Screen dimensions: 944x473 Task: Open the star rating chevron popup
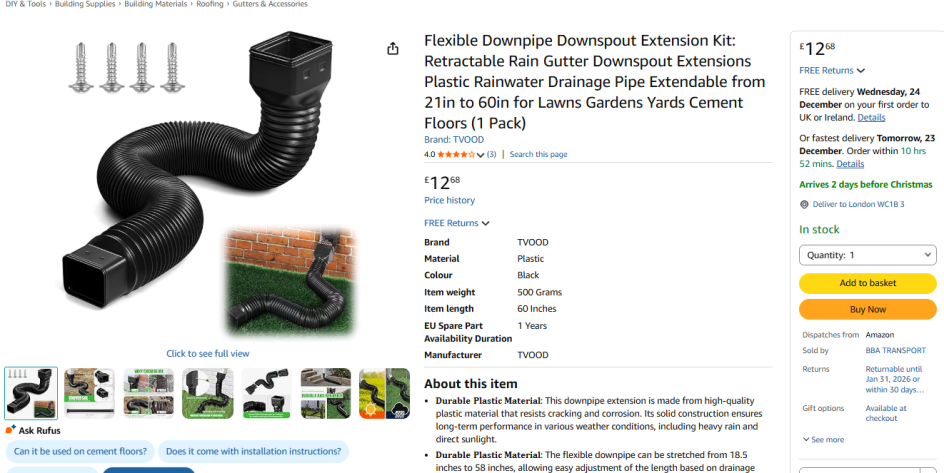(x=480, y=155)
